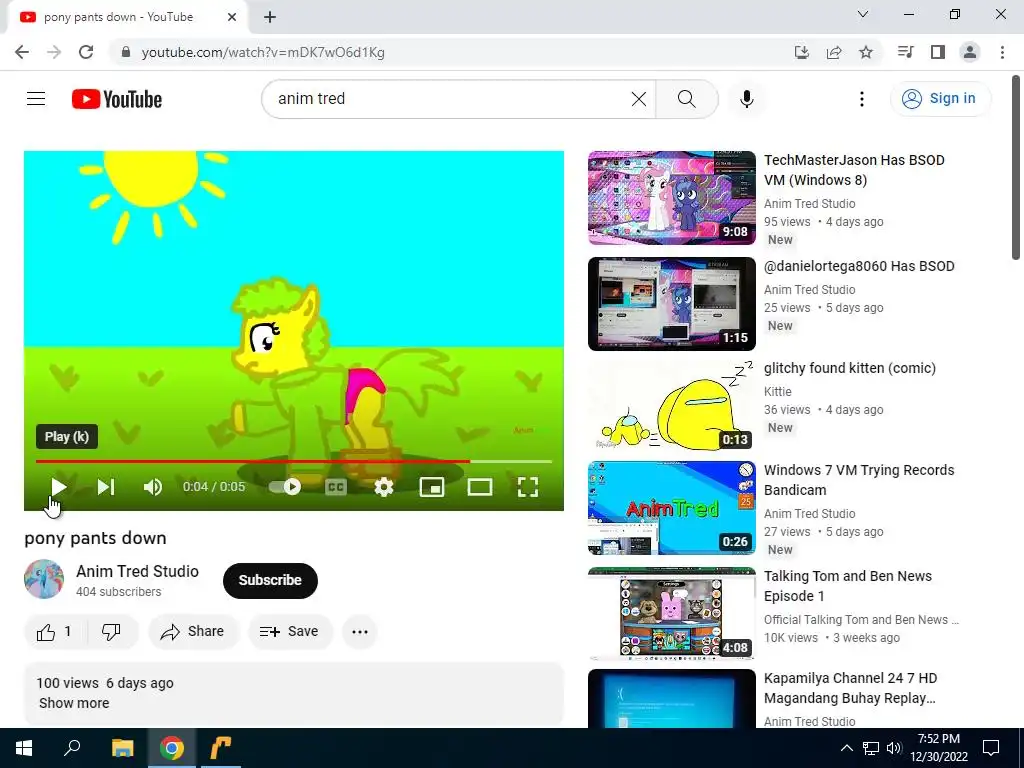The width and height of the screenshot is (1024, 768).
Task: Open File Explorer from taskbar
Action: coord(122,748)
